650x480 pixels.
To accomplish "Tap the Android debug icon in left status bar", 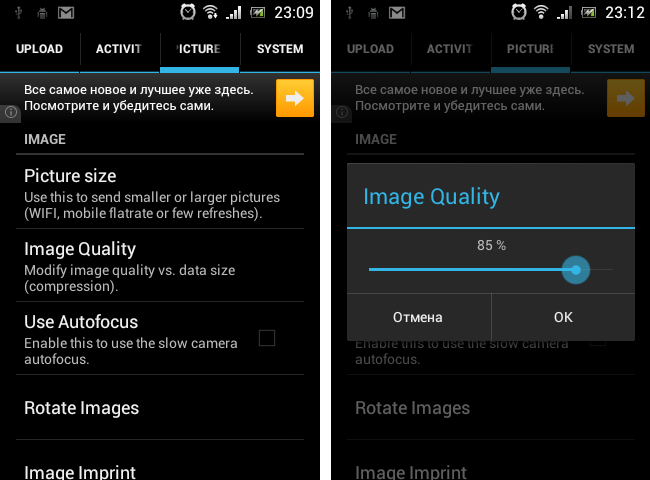I will (x=42, y=13).
